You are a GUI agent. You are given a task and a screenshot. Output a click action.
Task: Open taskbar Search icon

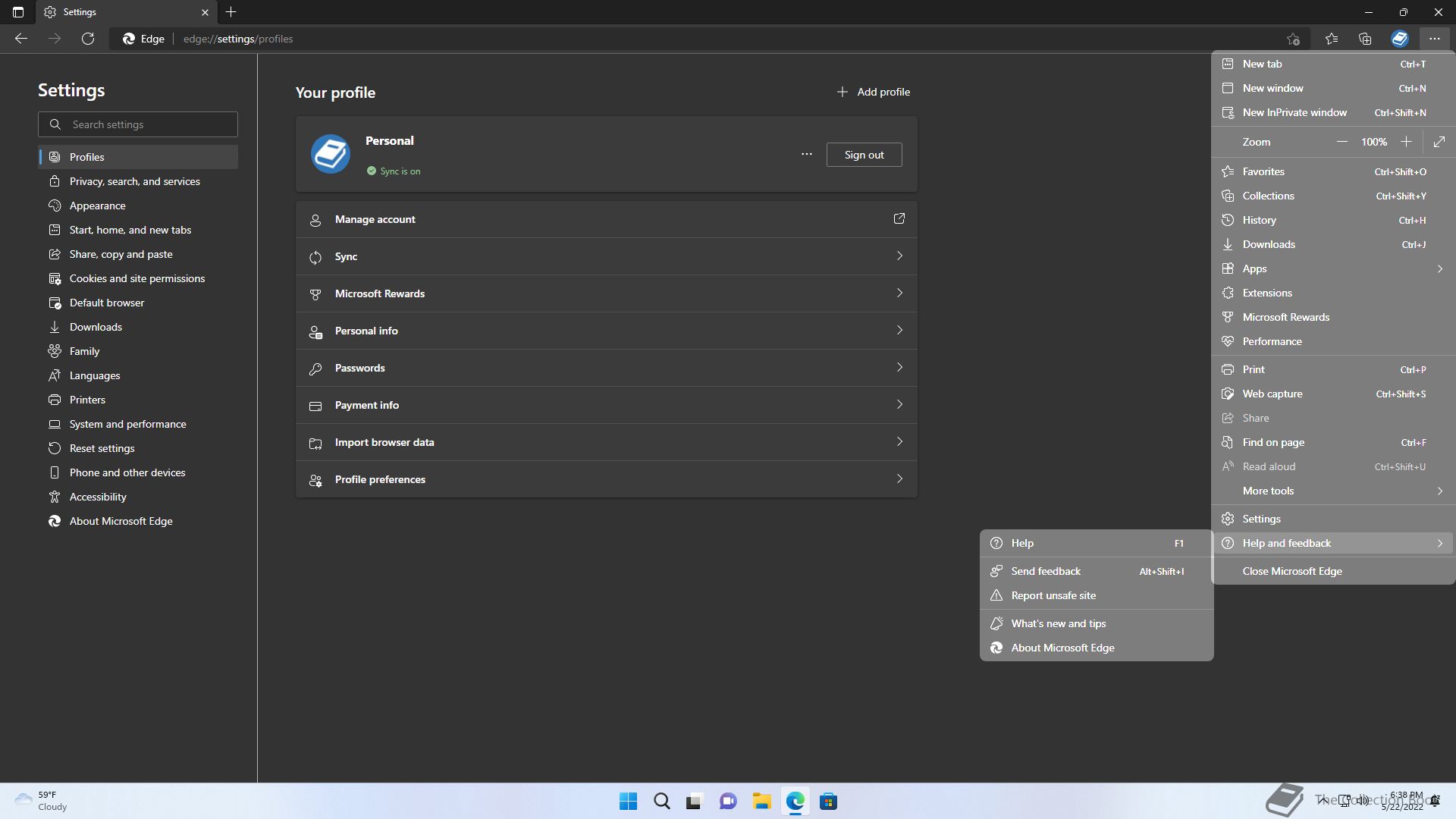click(662, 802)
